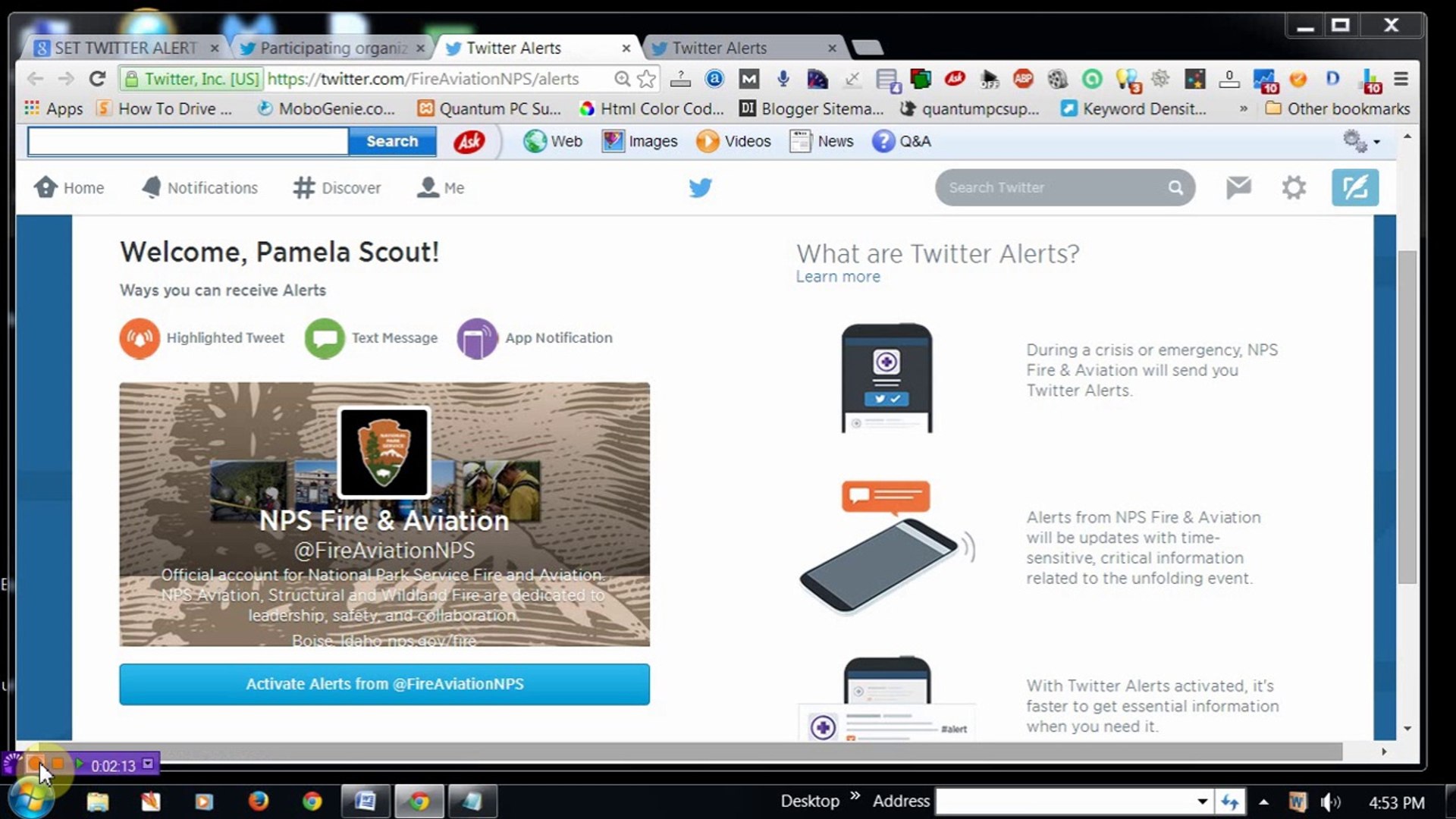Open the Word taskbar button

point(366,802)
